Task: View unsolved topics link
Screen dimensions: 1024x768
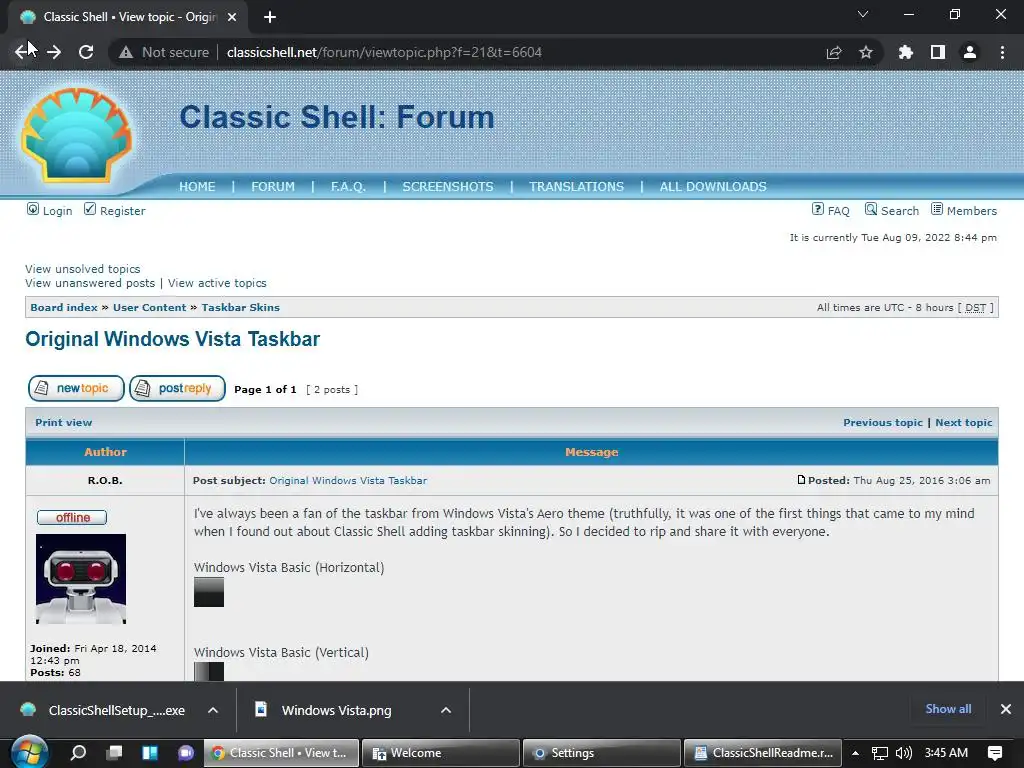Action: tap(82, 268)
